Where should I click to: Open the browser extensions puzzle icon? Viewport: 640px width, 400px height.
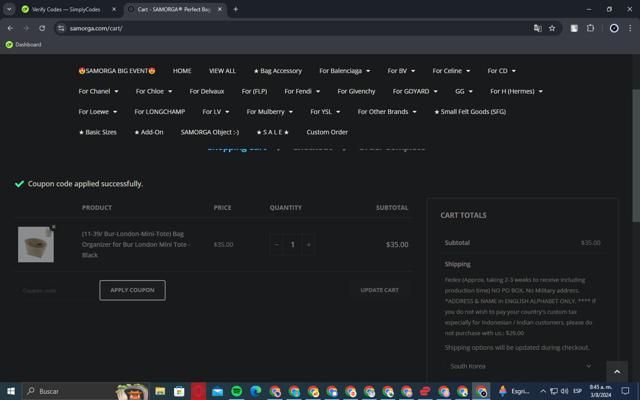[590, 28]
